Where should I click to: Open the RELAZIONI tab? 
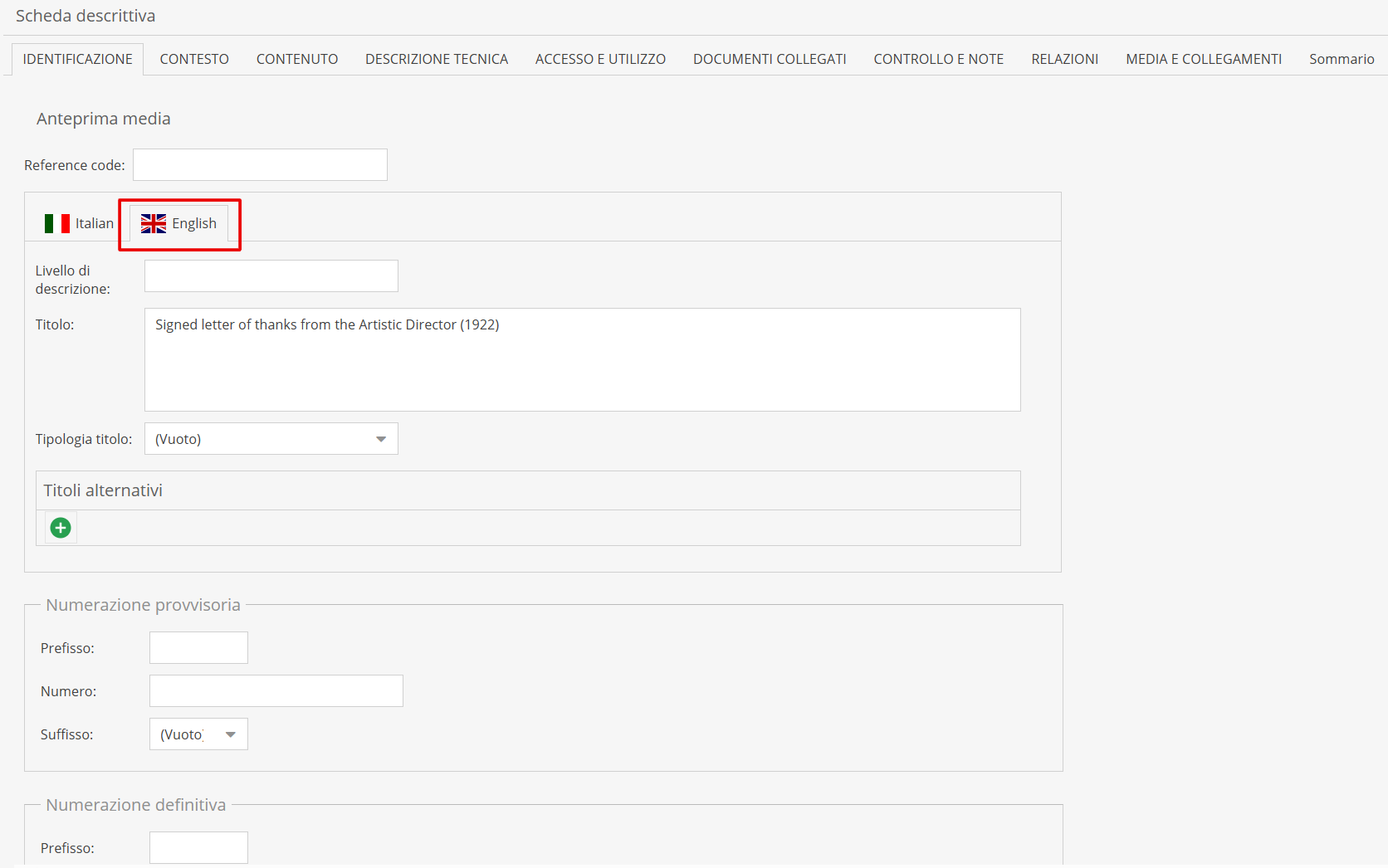(1064, 59)
